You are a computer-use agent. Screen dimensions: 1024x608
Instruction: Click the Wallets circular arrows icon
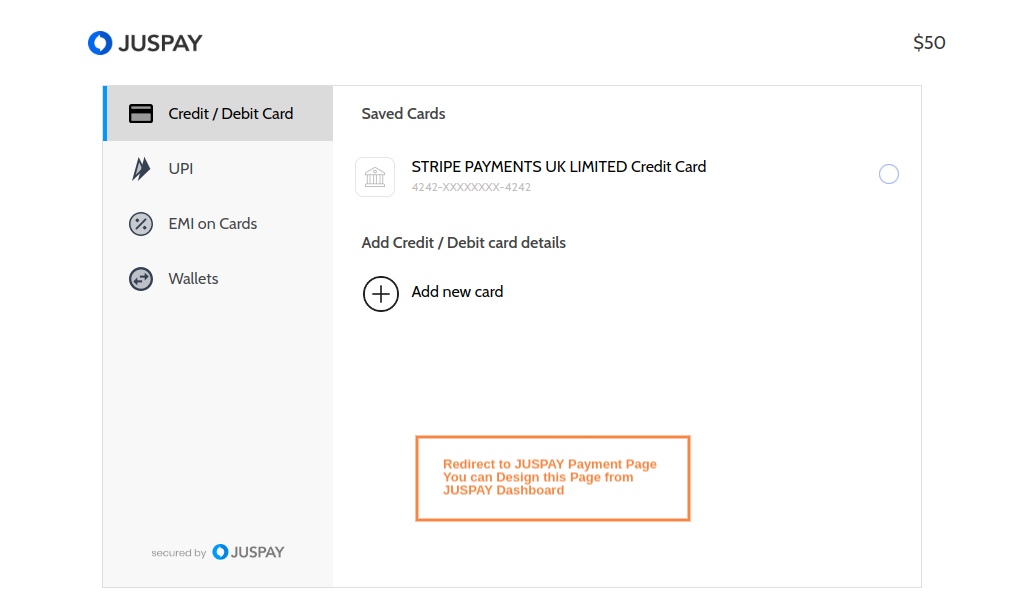point(140,278)
